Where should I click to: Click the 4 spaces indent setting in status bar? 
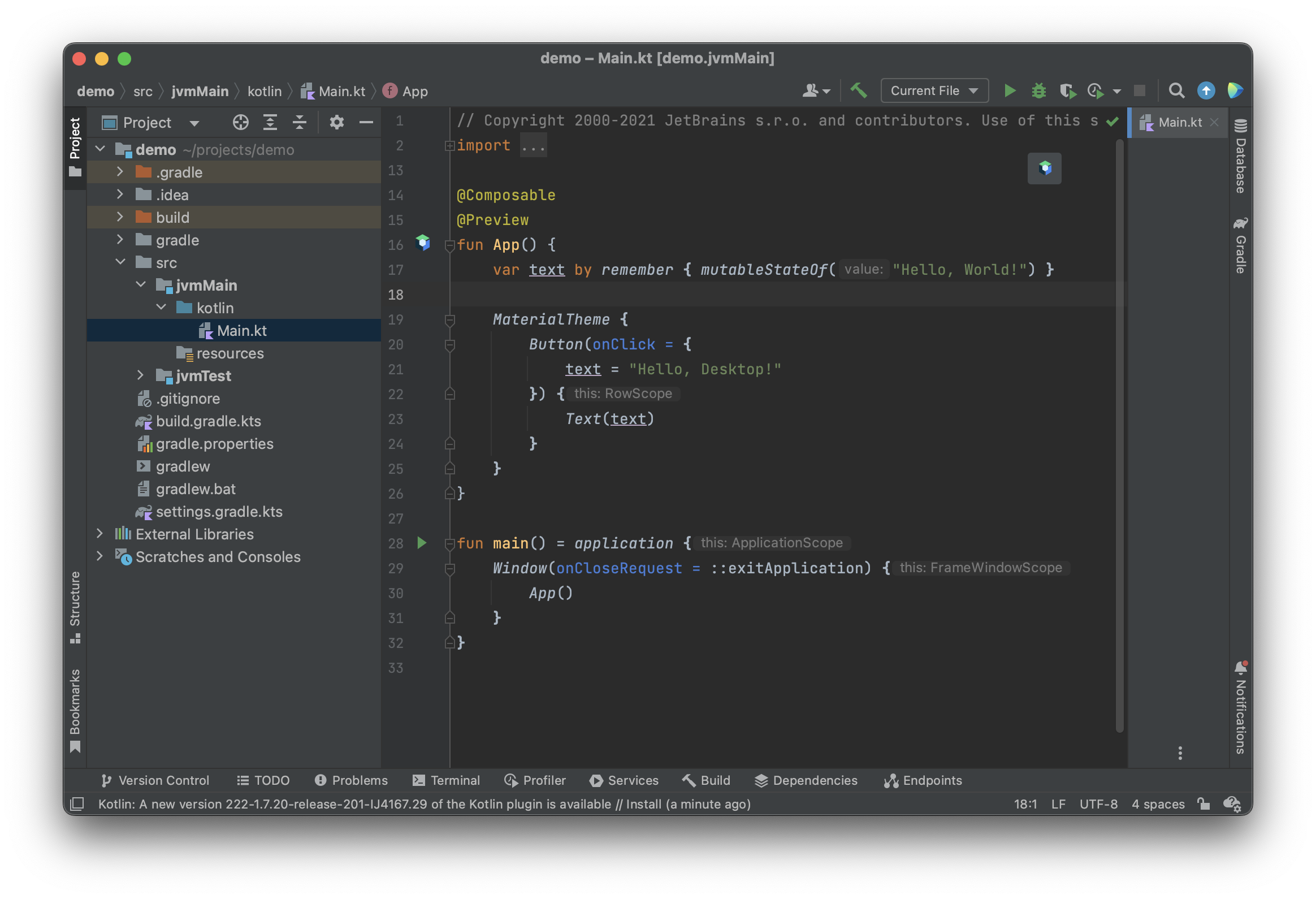[x=1158, y=803]
